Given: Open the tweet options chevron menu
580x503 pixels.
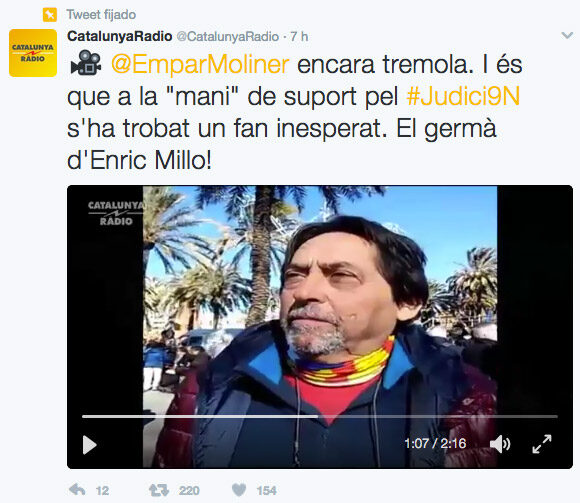Looking at the screenshot, I should tap(567, 36).
